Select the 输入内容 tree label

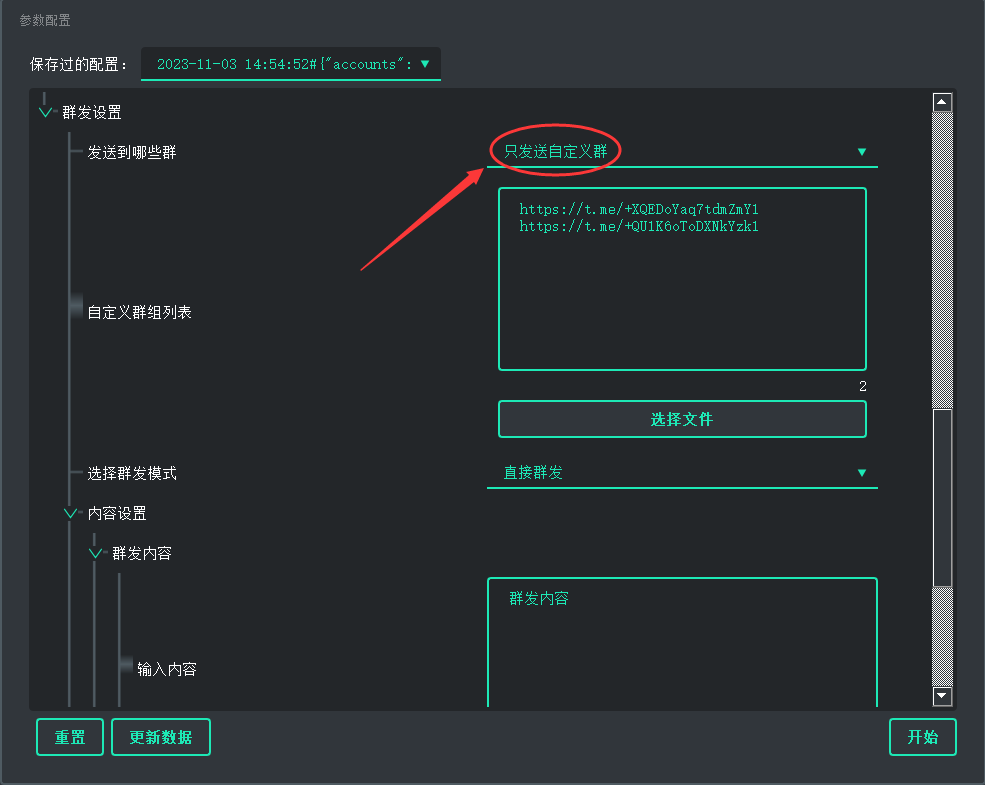(166, 670)
